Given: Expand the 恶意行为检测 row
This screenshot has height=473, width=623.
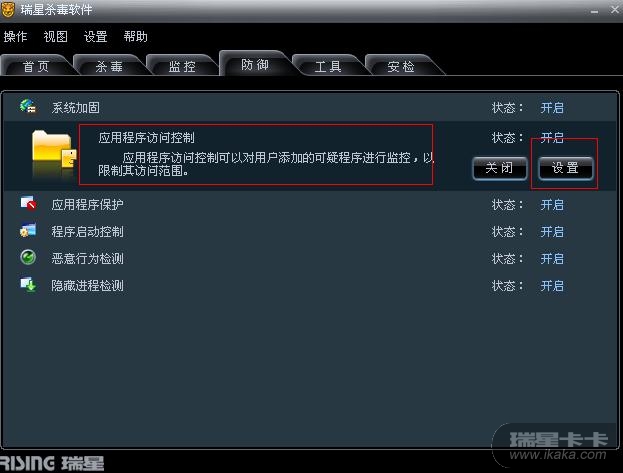Looking at the screenshot, I should click(x=310, y=258).
